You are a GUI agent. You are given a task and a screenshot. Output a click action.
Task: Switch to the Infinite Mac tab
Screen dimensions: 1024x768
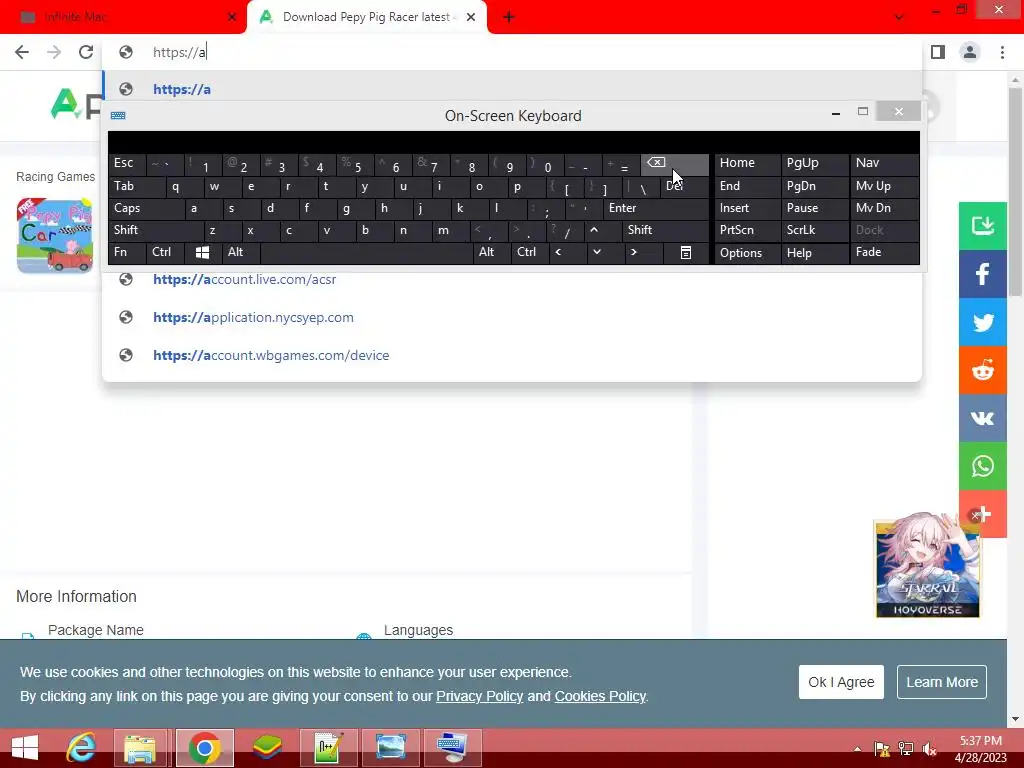coord(123,17)
